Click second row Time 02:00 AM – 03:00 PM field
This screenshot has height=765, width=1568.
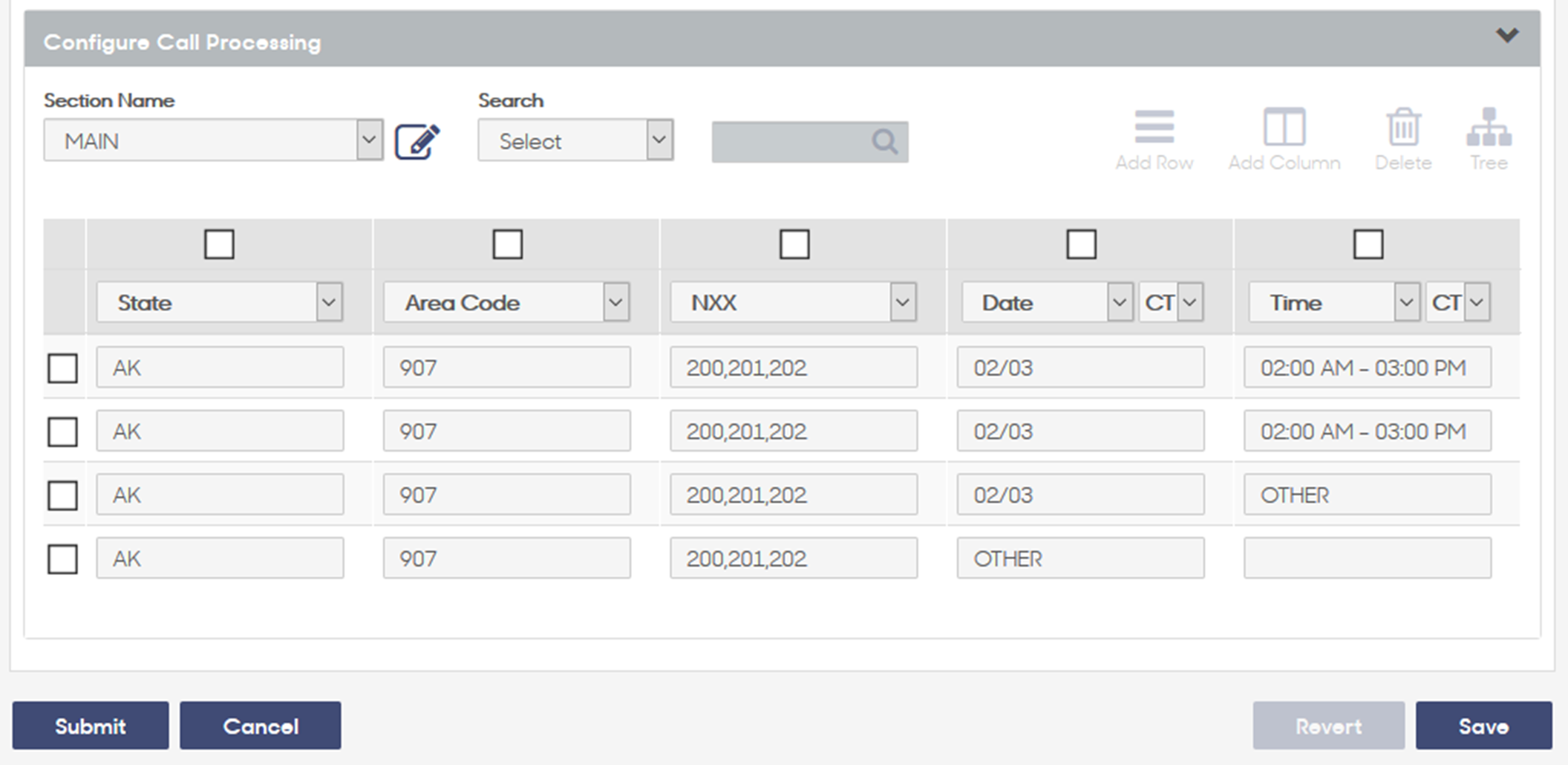coord(1368,431)
